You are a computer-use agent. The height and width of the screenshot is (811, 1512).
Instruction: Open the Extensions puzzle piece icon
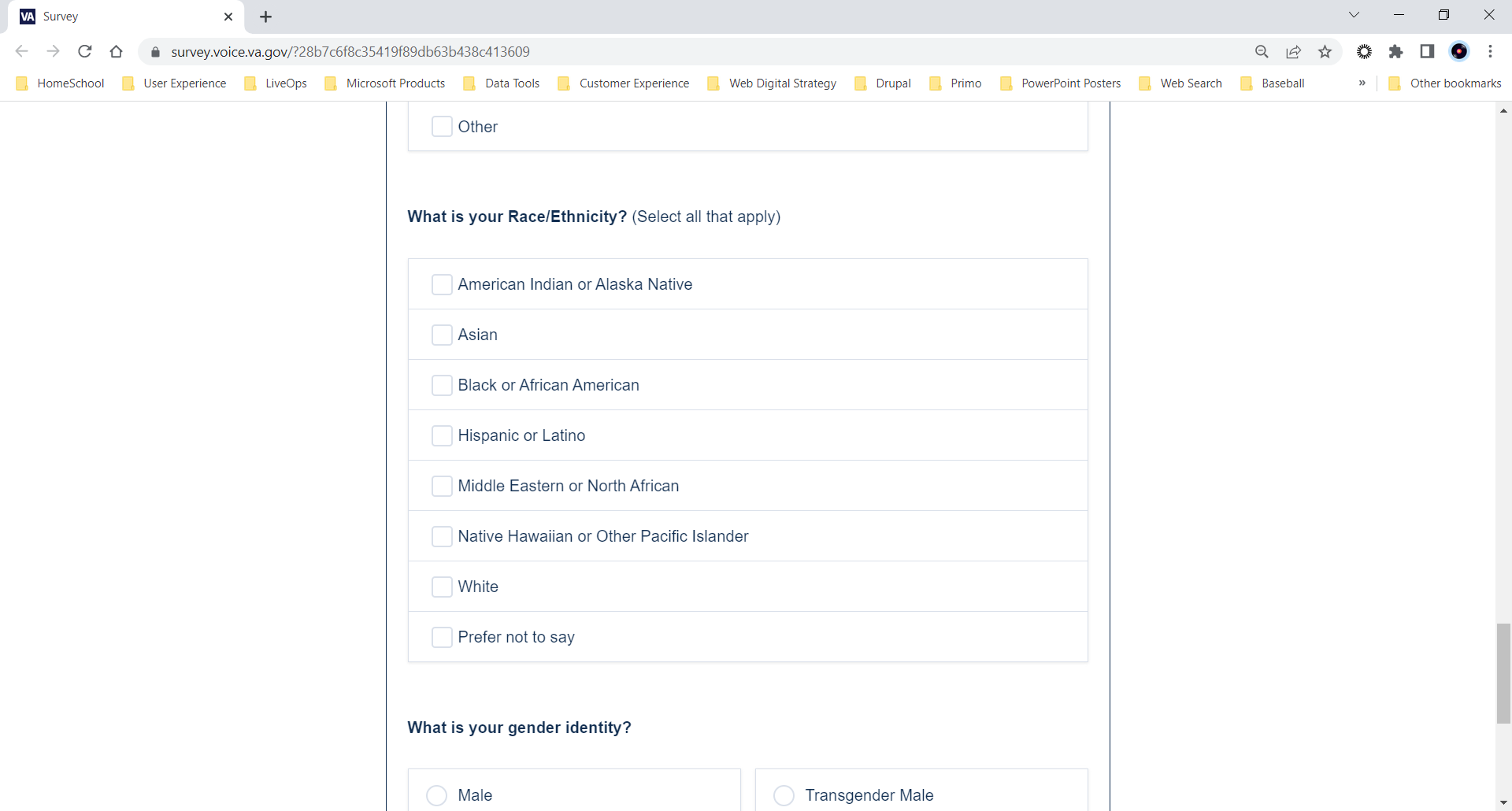point(1395,52)
